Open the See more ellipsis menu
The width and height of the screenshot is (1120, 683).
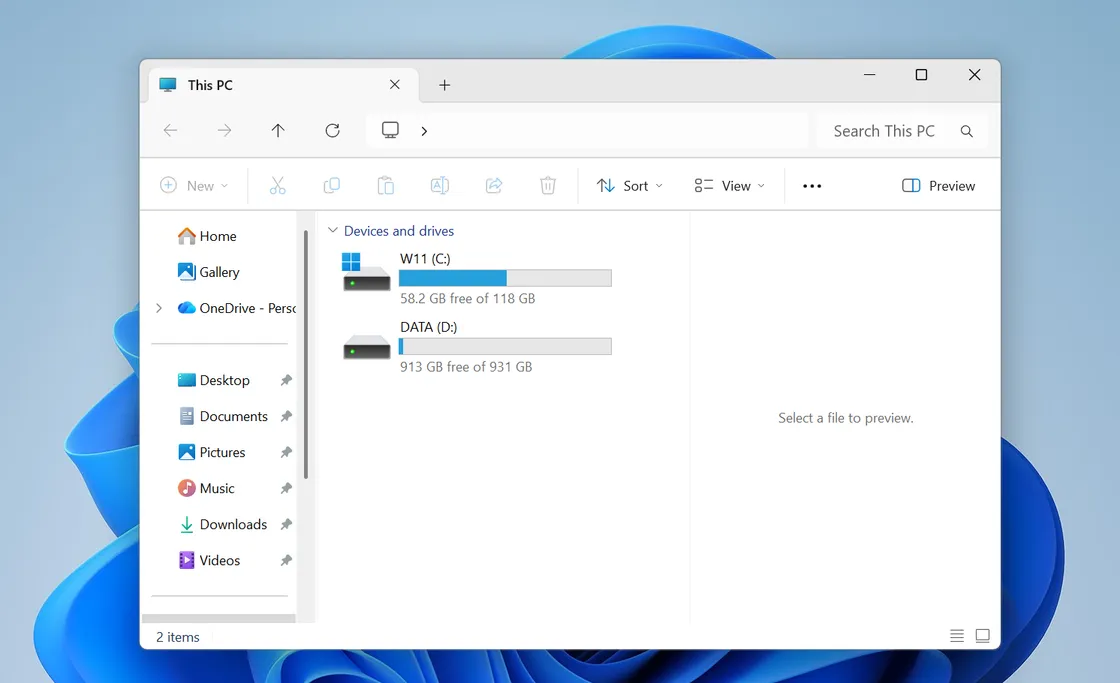point(811,185)
